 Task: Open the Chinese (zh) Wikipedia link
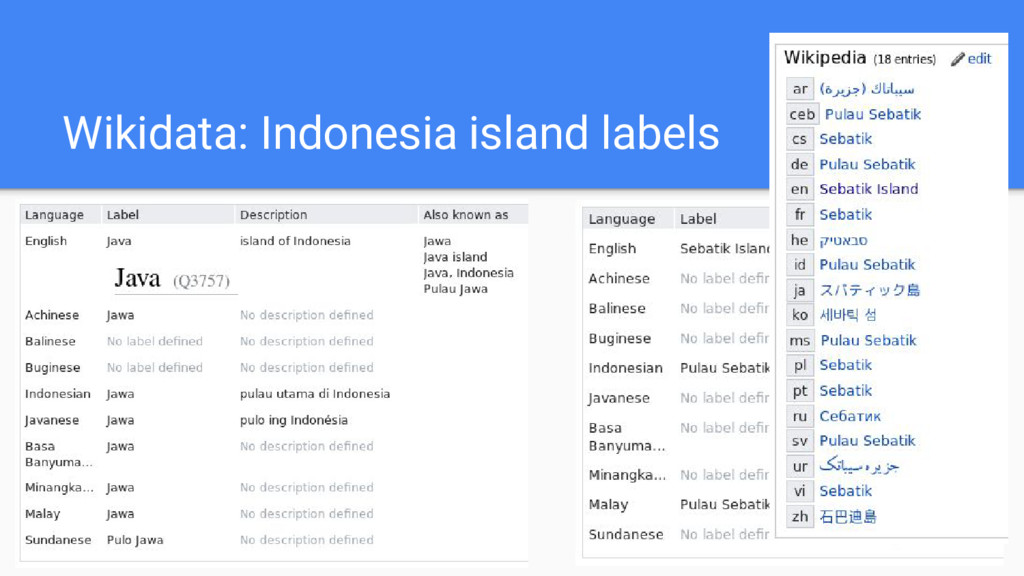click(x=848, y=517)
